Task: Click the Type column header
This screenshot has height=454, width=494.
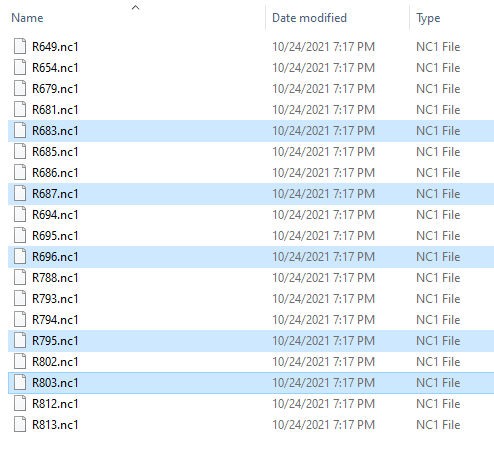Action: 428,18
